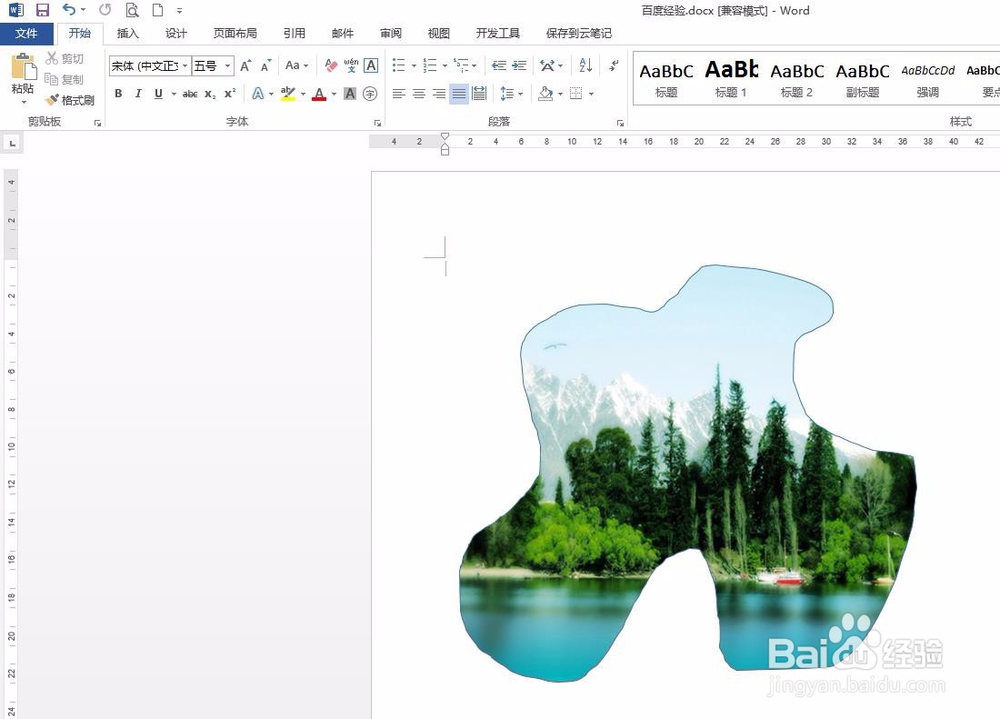Toggle character shading
The width and height of the screenshot is (1000, 719).
click(x=349, y=94)
